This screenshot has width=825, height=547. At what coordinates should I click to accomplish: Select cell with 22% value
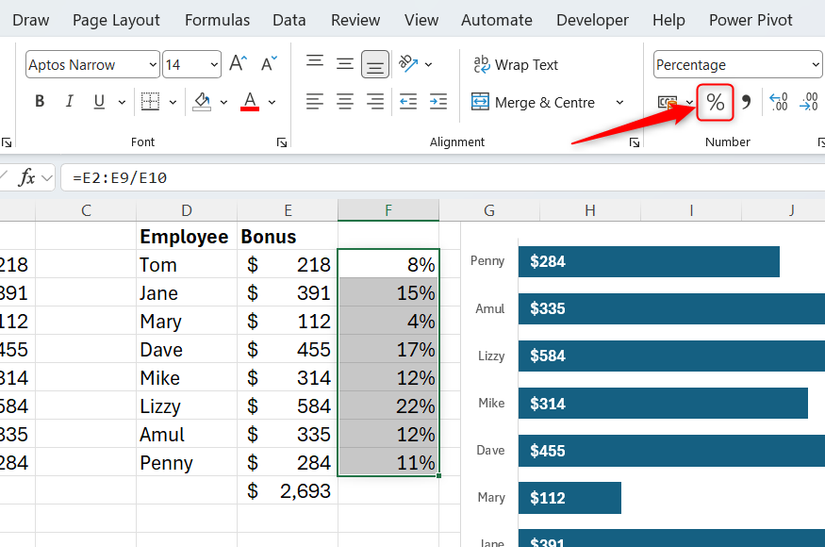(x=388, y=406)
